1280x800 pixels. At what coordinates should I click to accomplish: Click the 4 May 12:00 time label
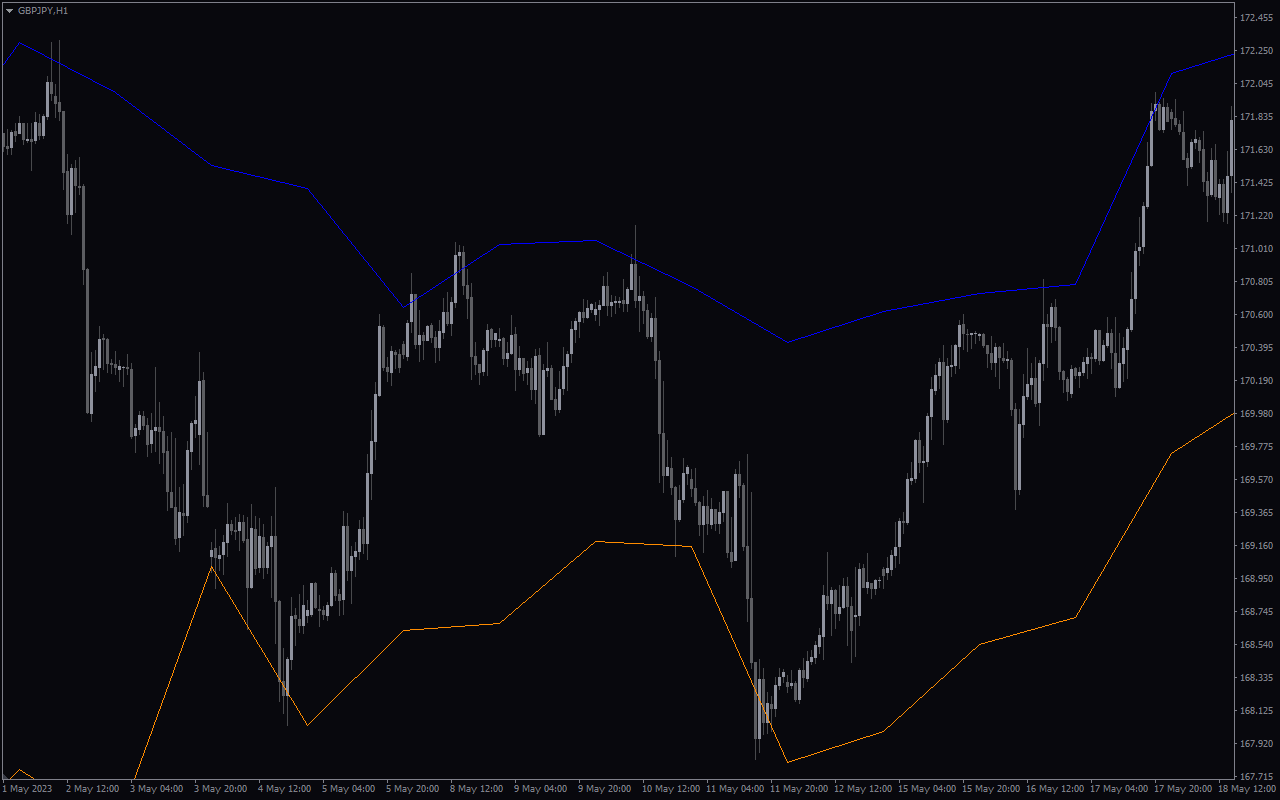click(x=284, y=789)
